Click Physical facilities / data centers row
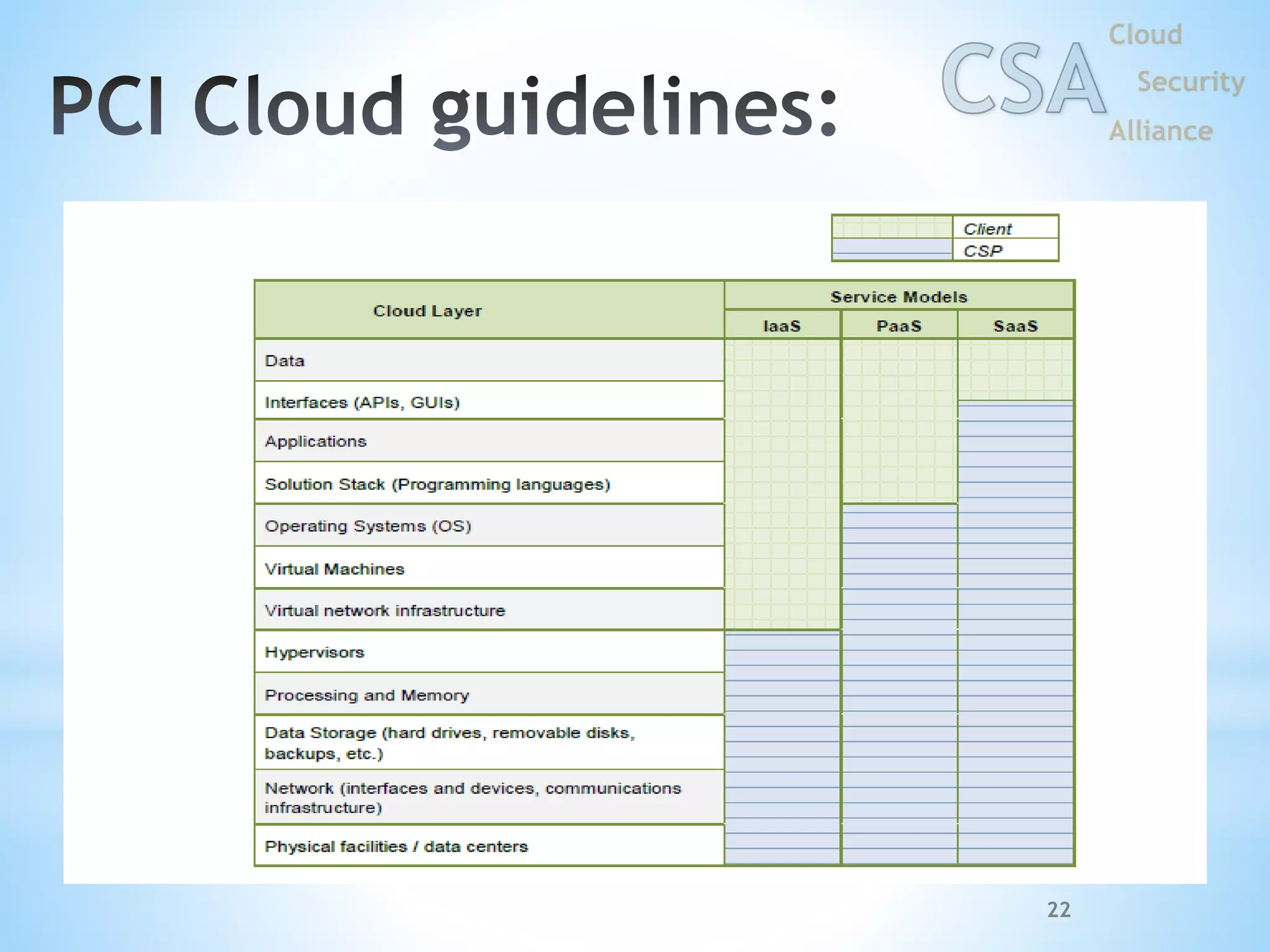Image resolution: width=1270 pixels, height=952 pixels. coord(396,846)
